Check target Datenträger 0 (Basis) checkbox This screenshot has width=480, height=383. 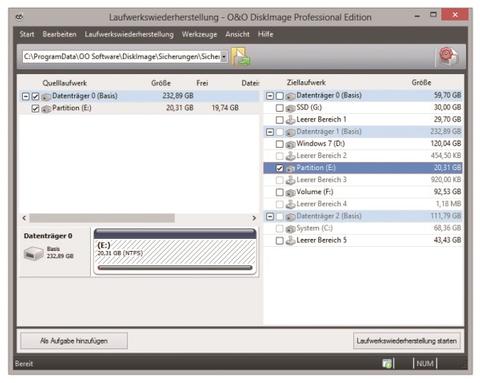tap(280, 96)
